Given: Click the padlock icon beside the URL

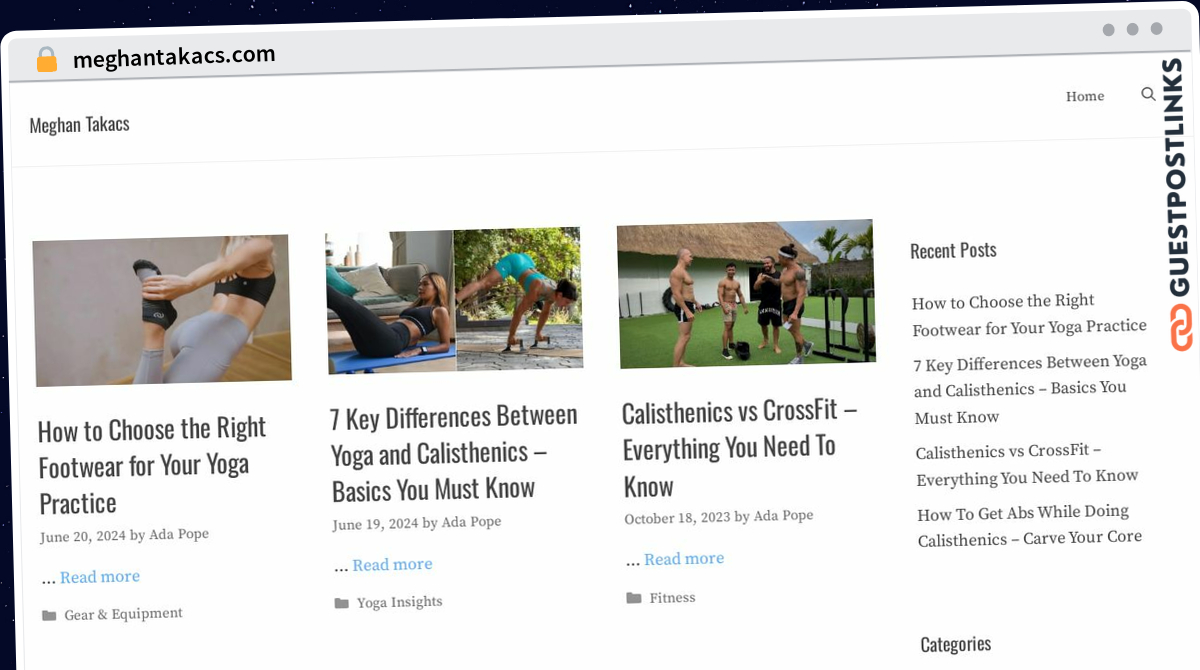Looking at the screenshot, I should [x=46, y=60].
